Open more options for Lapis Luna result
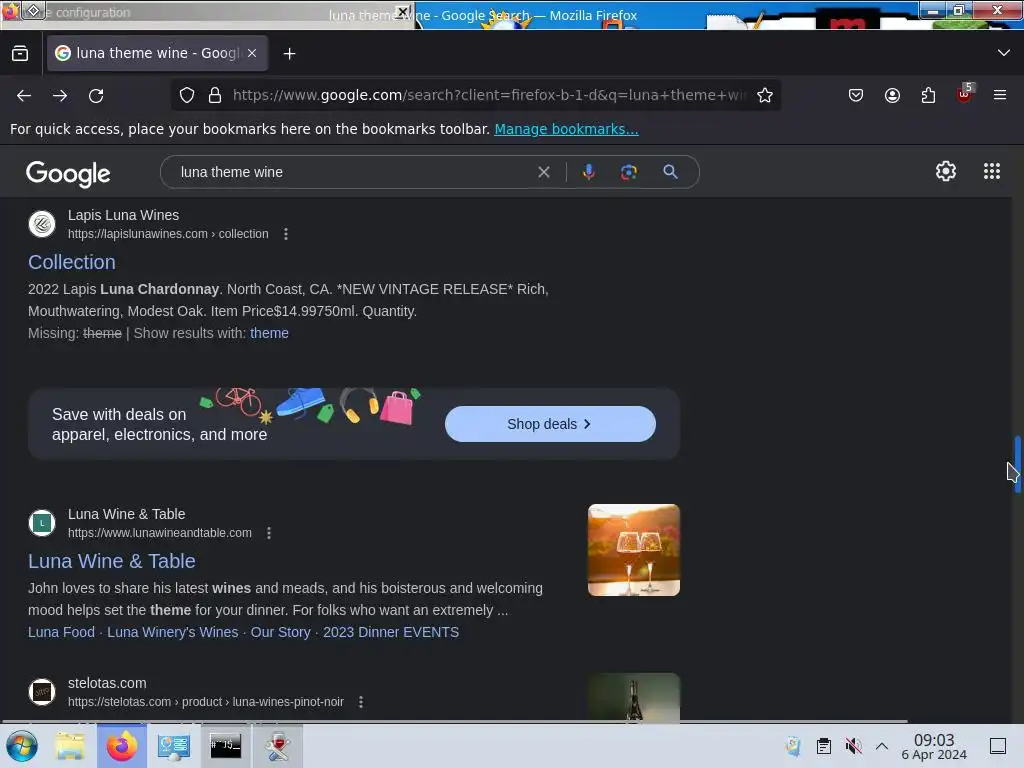This screenshot has height=768, width=1024. coord(286,234)
